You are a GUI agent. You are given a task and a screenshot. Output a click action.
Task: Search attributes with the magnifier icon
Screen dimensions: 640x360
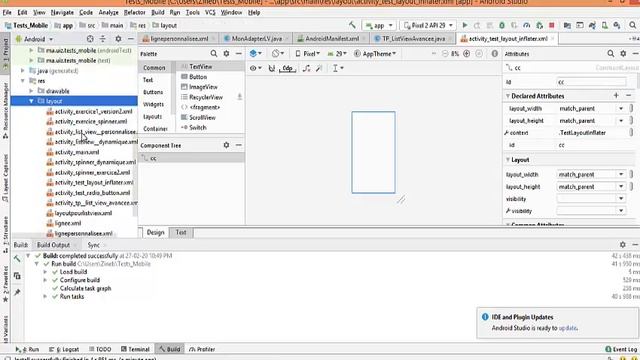(x=611, y=53)
